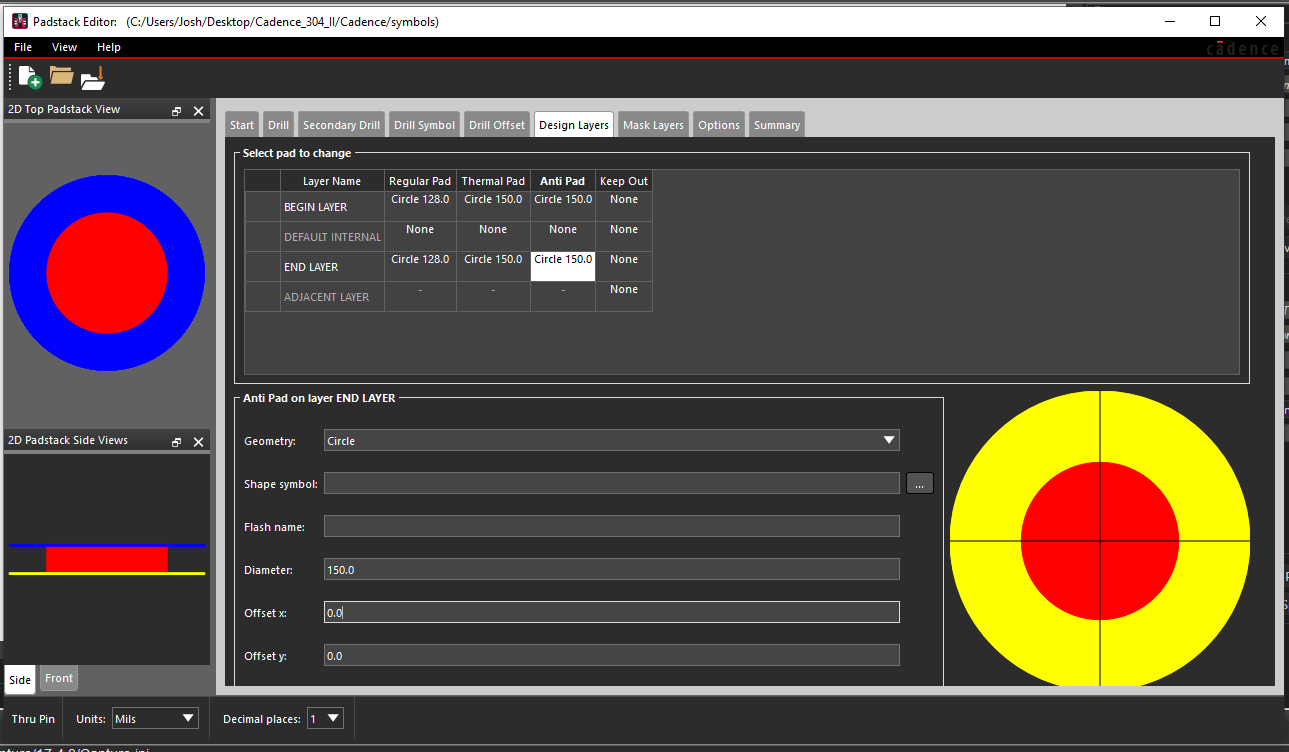Close the 2D Padstack Side Views panel

(x=198, y=442)
